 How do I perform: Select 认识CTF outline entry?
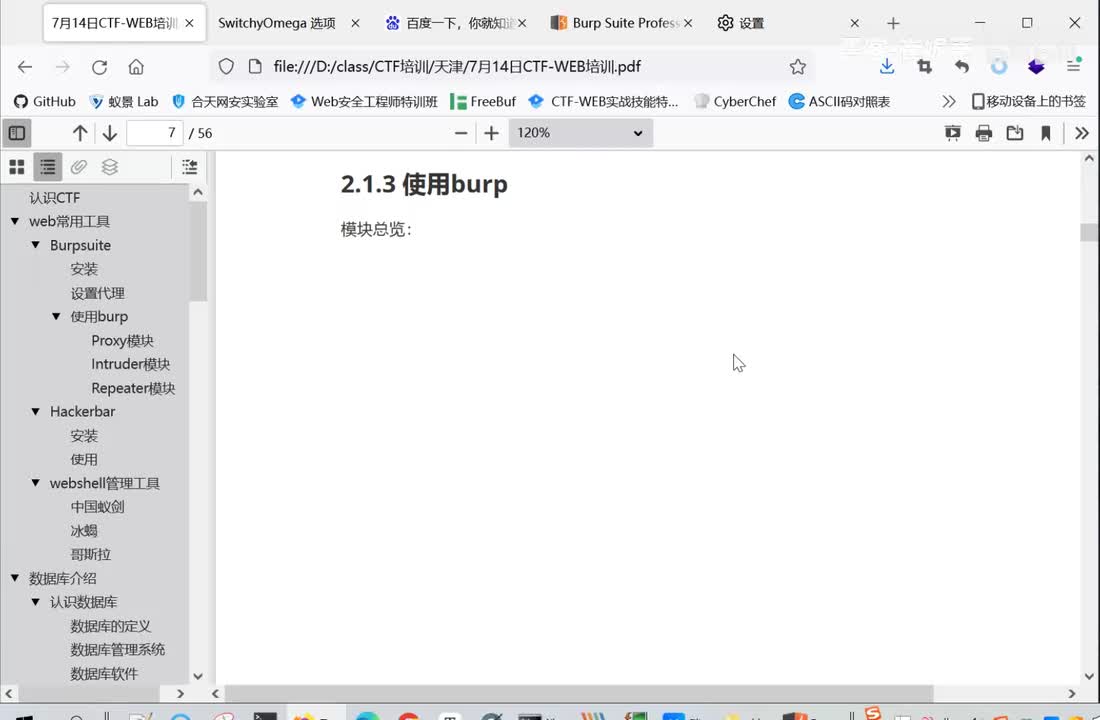click(x=54, y=198)
